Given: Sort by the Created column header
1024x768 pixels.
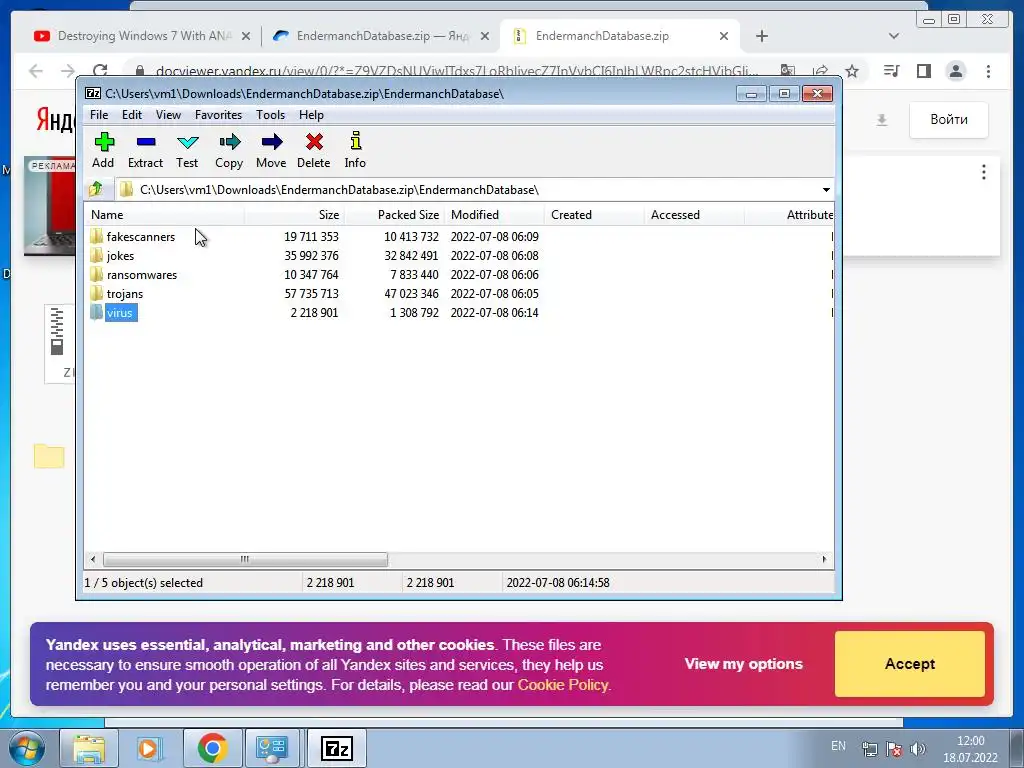Looking at the screenshot, I should click(x=594, y=215).
